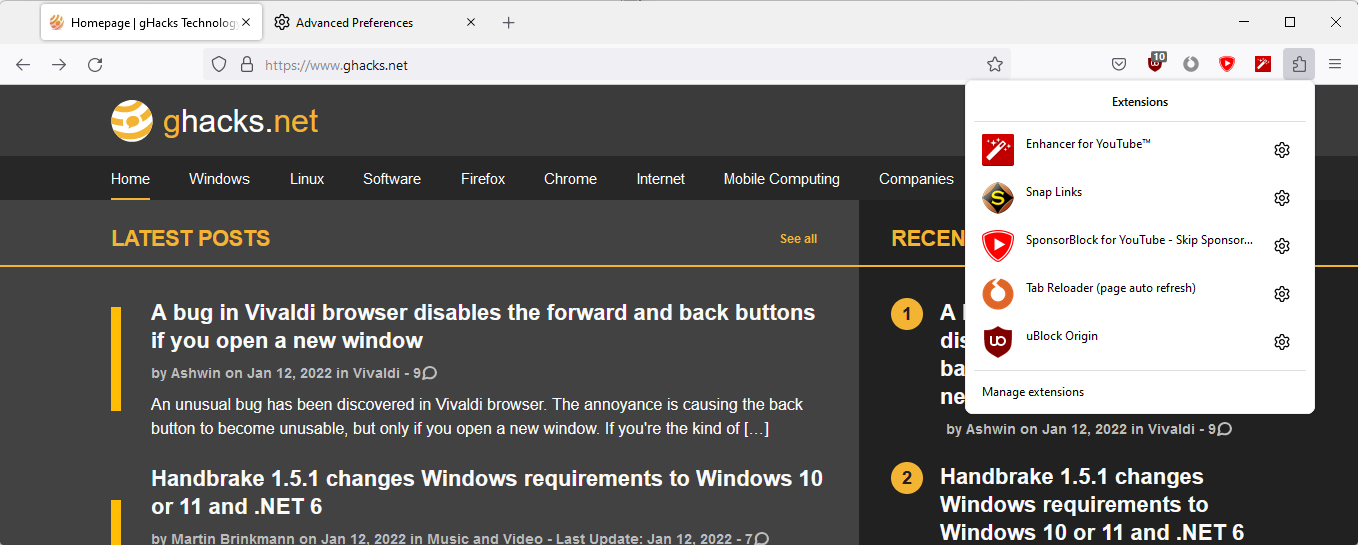Click Manage extensions in the panel

1033,392
